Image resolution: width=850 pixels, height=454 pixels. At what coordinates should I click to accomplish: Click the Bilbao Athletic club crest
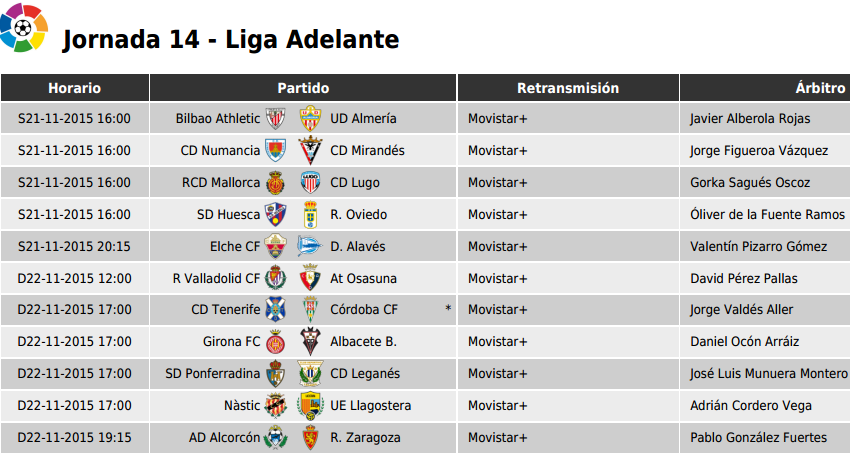[x=275, y=118]
